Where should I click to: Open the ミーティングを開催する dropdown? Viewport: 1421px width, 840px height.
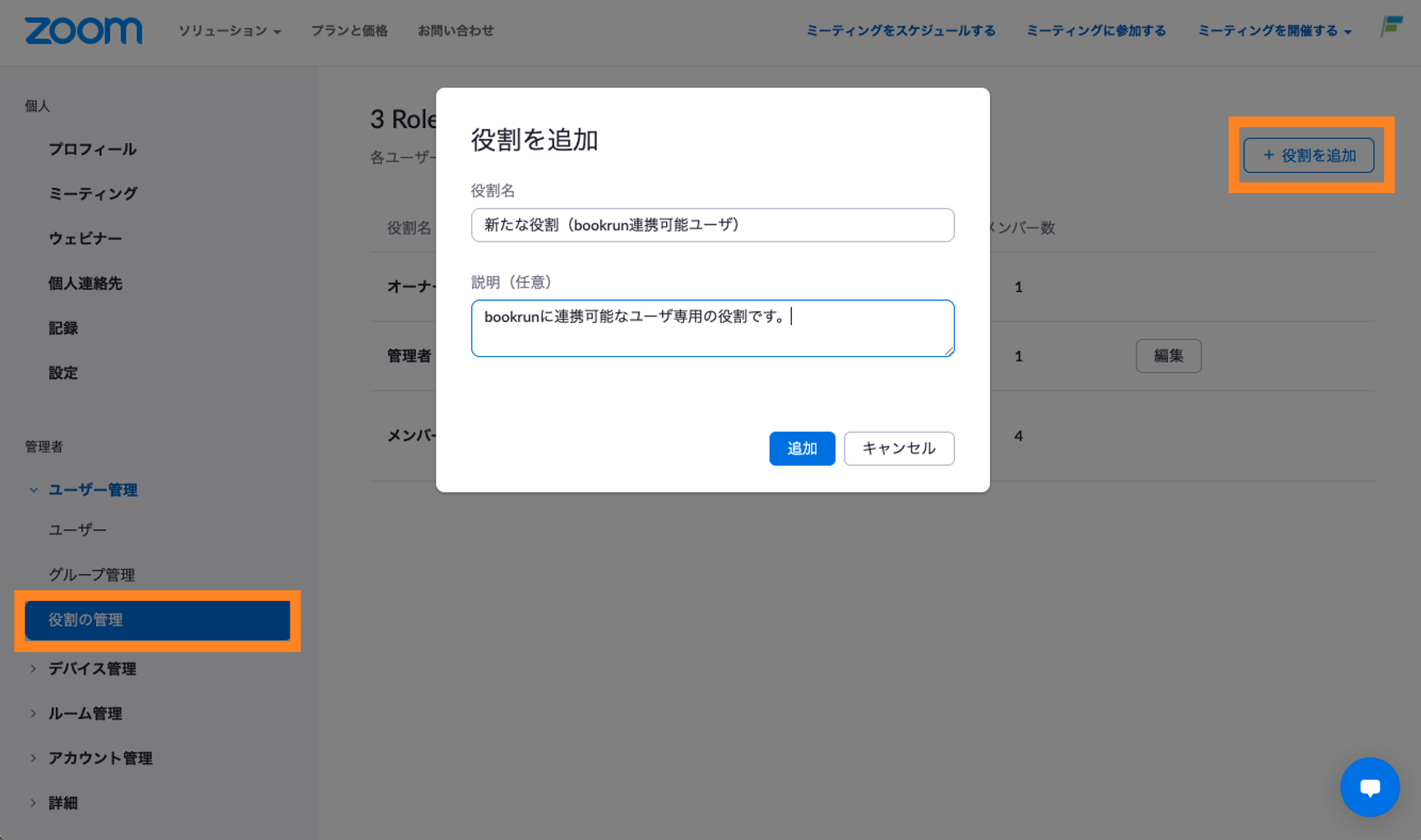point(1274,31)
